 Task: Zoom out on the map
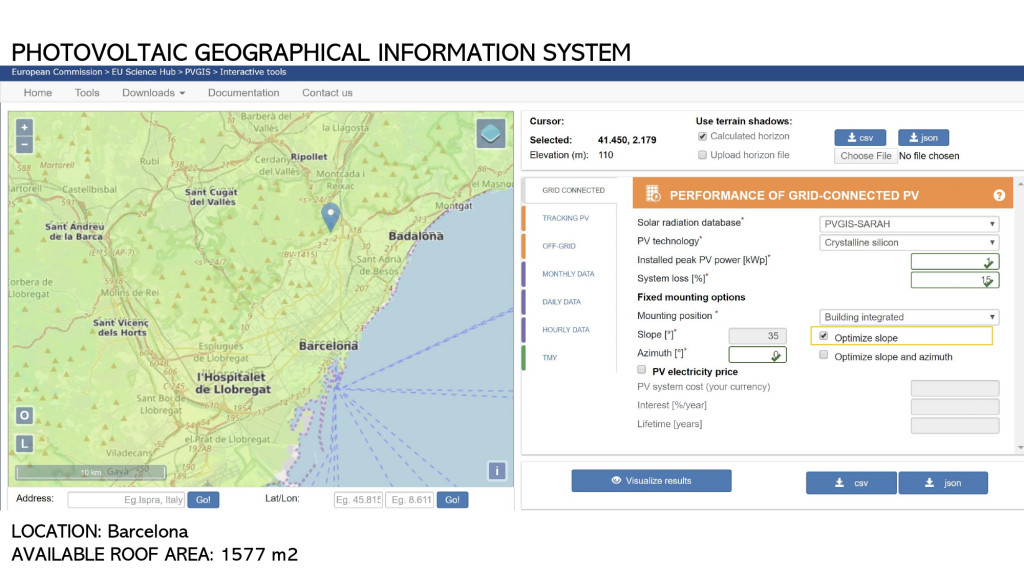coord(25,144)
